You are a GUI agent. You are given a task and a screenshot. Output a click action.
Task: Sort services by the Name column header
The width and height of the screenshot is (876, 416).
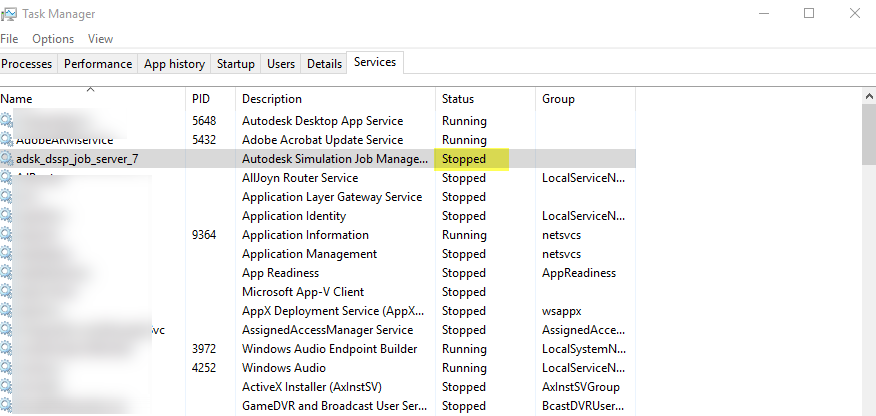17,99
